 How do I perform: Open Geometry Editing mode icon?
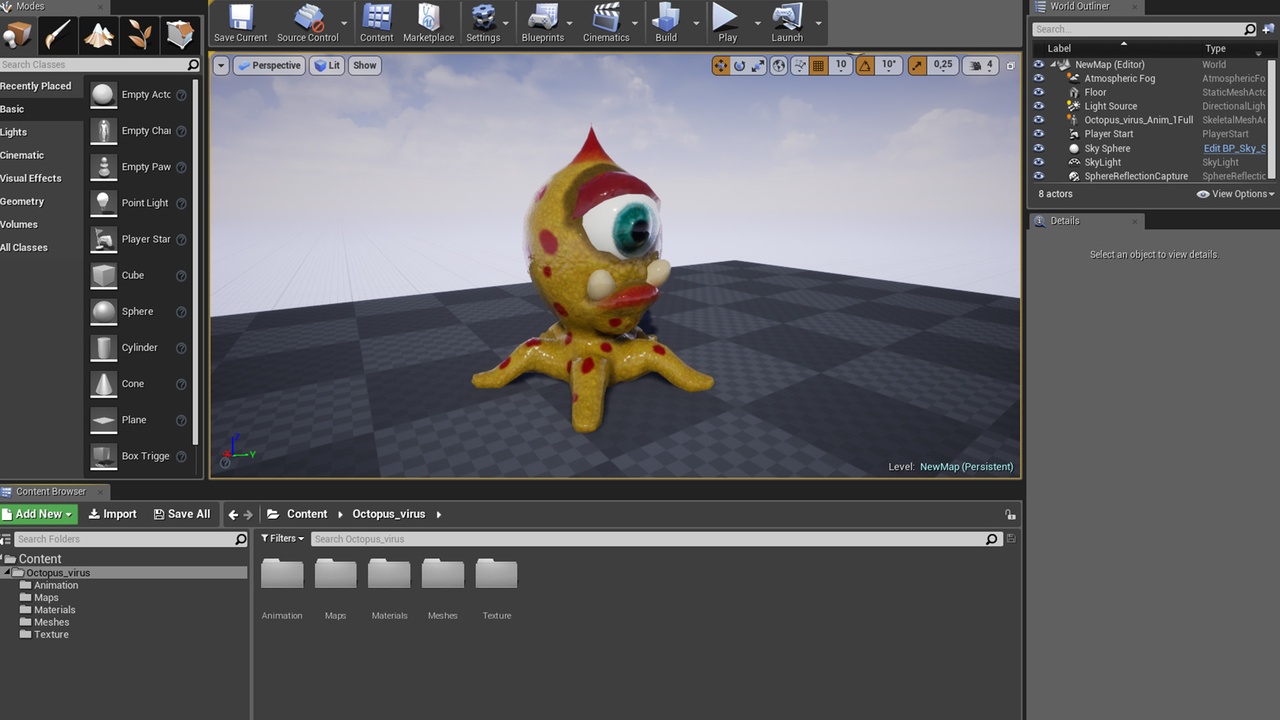click(180, 35)
